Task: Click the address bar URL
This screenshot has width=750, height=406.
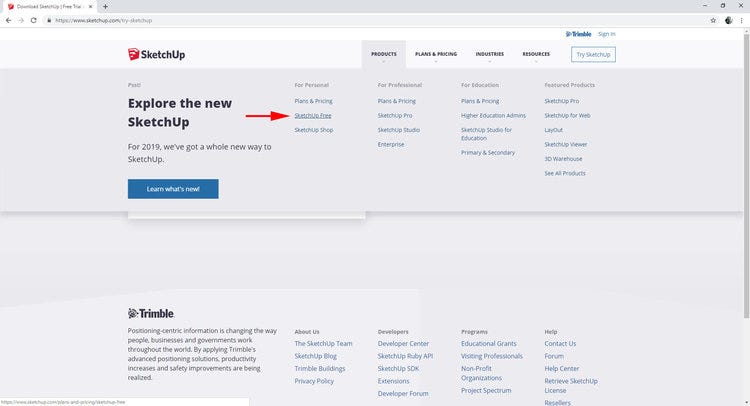Action: coord(103,21)
